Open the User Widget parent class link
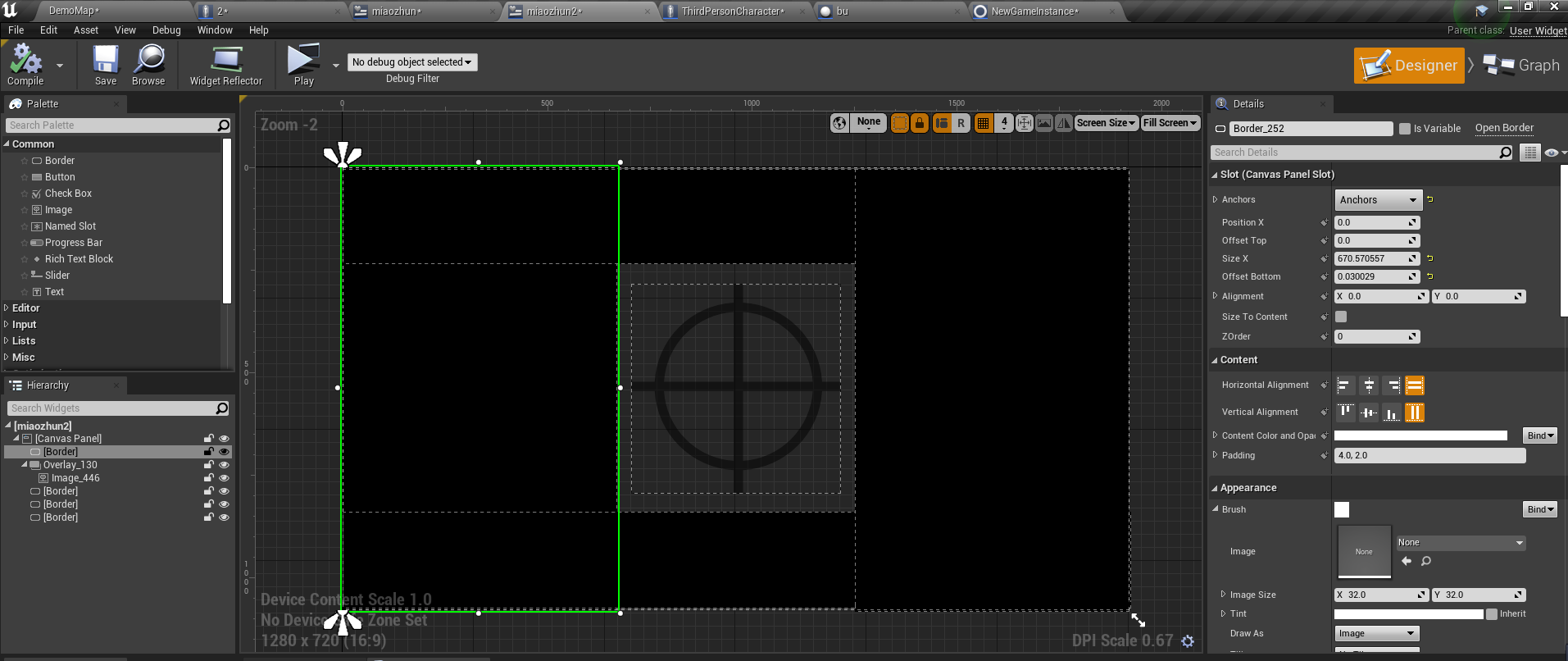This screenshot has width=1568, height=661. point(1538,30)
